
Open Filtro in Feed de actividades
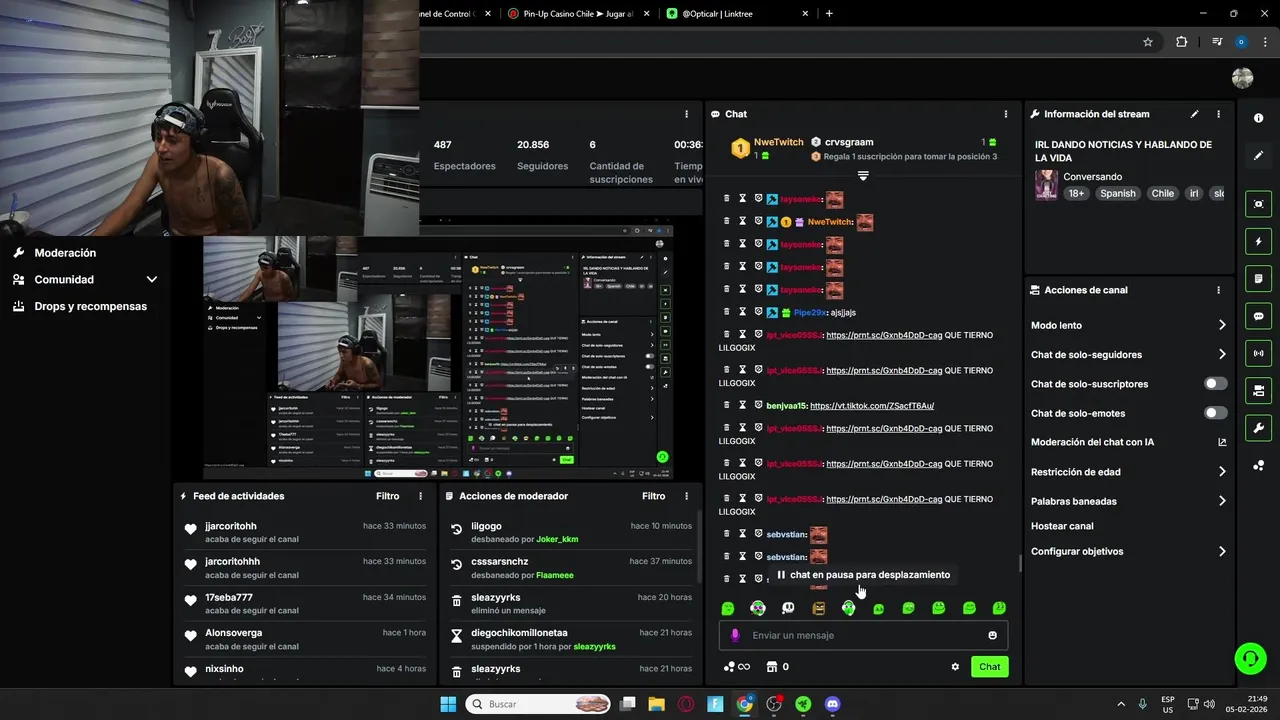point(387,496)
